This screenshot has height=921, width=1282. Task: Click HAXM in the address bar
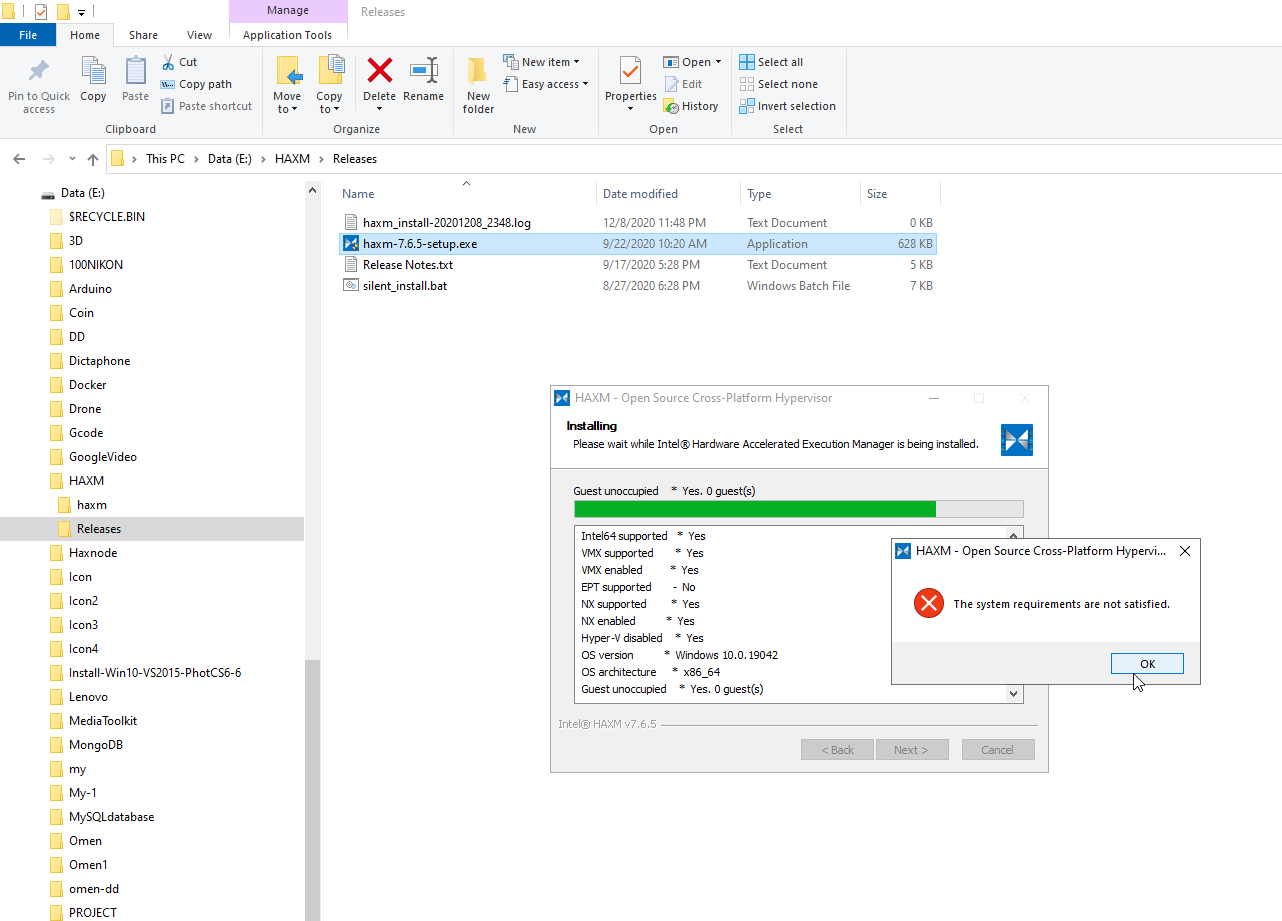(293, 159)
